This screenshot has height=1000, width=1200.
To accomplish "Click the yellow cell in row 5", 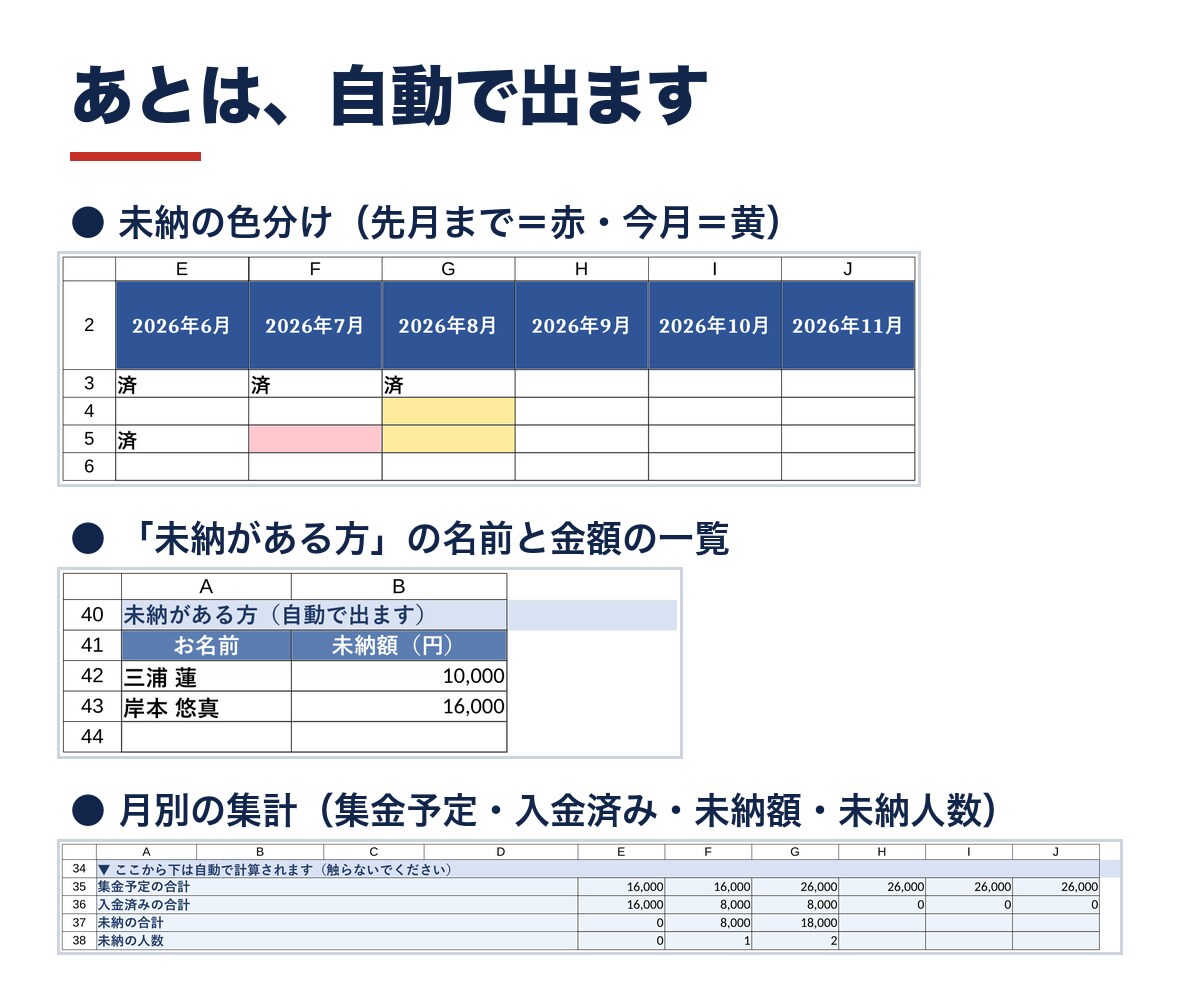I will [448, 439].
